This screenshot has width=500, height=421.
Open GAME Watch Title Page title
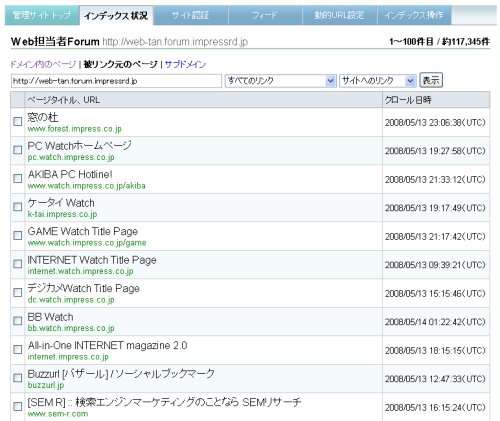tap(83, 231)
